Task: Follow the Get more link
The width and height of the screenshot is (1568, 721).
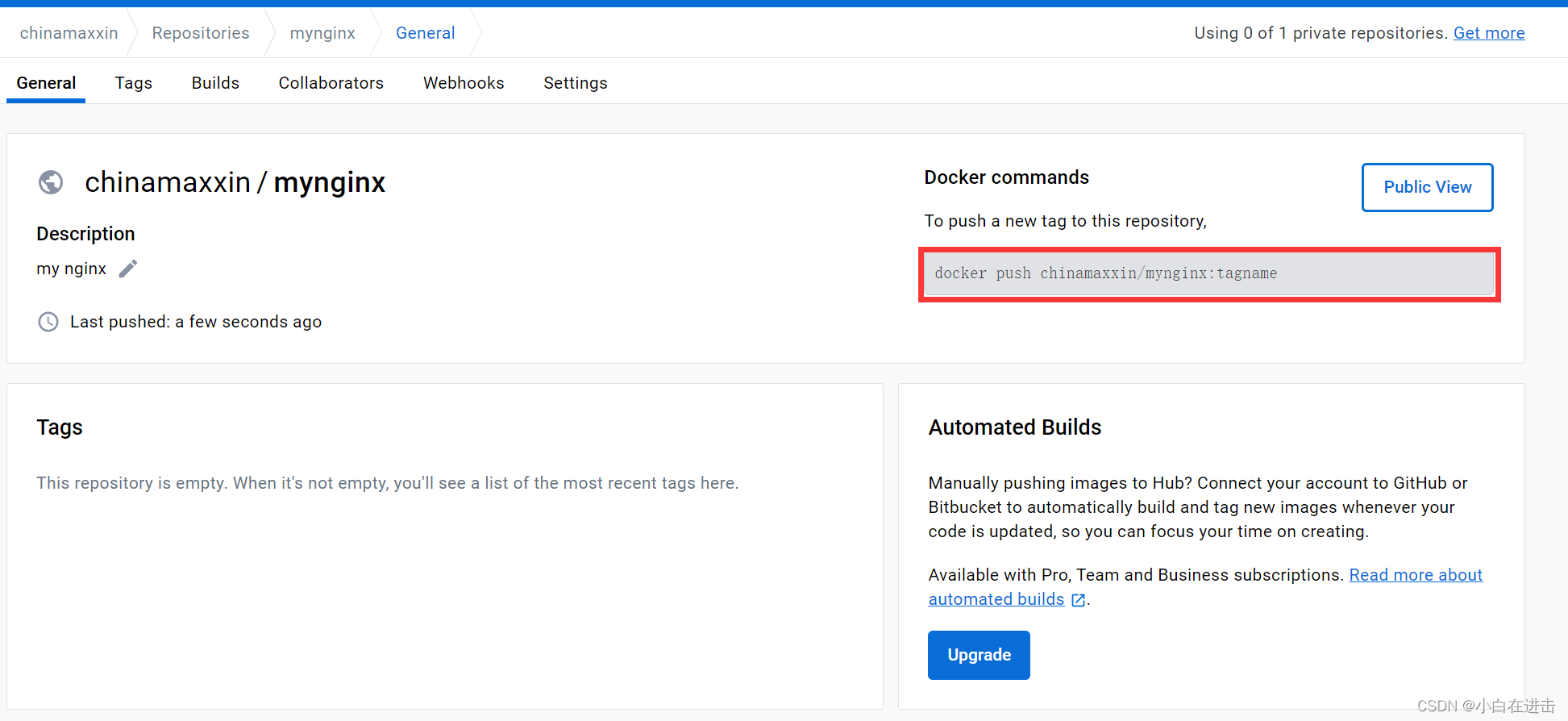Action: click(x=1489, y=33)
